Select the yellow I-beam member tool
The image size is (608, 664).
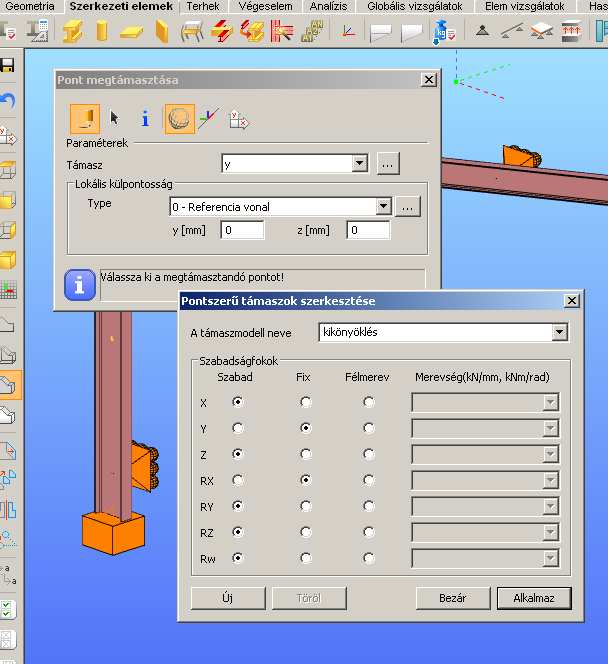[x=73, y=31]
